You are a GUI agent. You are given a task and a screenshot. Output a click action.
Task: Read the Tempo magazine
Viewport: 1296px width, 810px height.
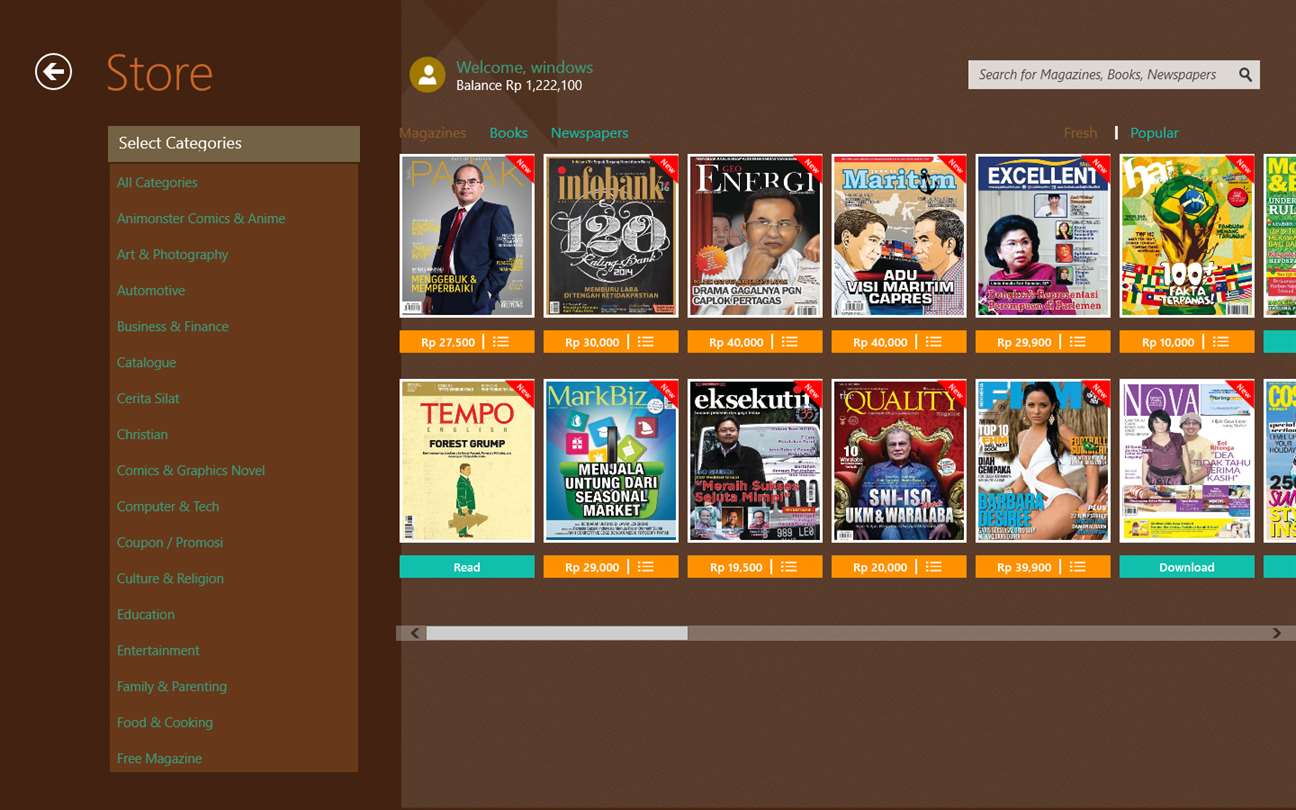[x=467, y=567]
